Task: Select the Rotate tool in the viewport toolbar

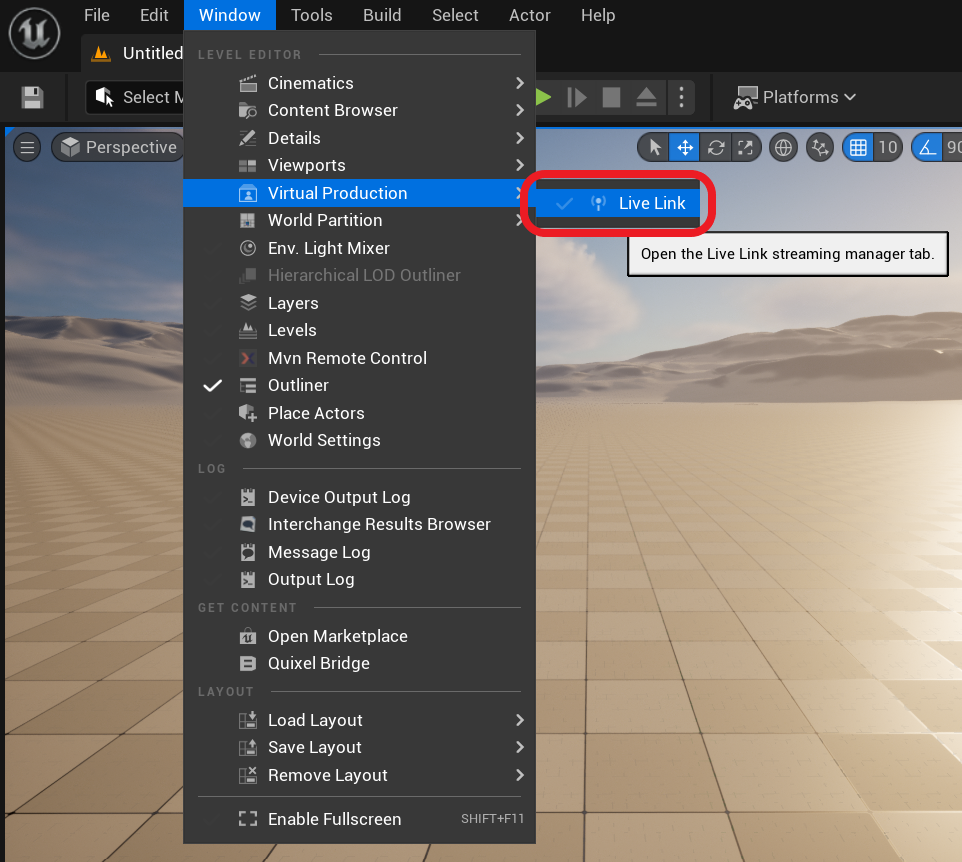Action: tap(716, 147)
